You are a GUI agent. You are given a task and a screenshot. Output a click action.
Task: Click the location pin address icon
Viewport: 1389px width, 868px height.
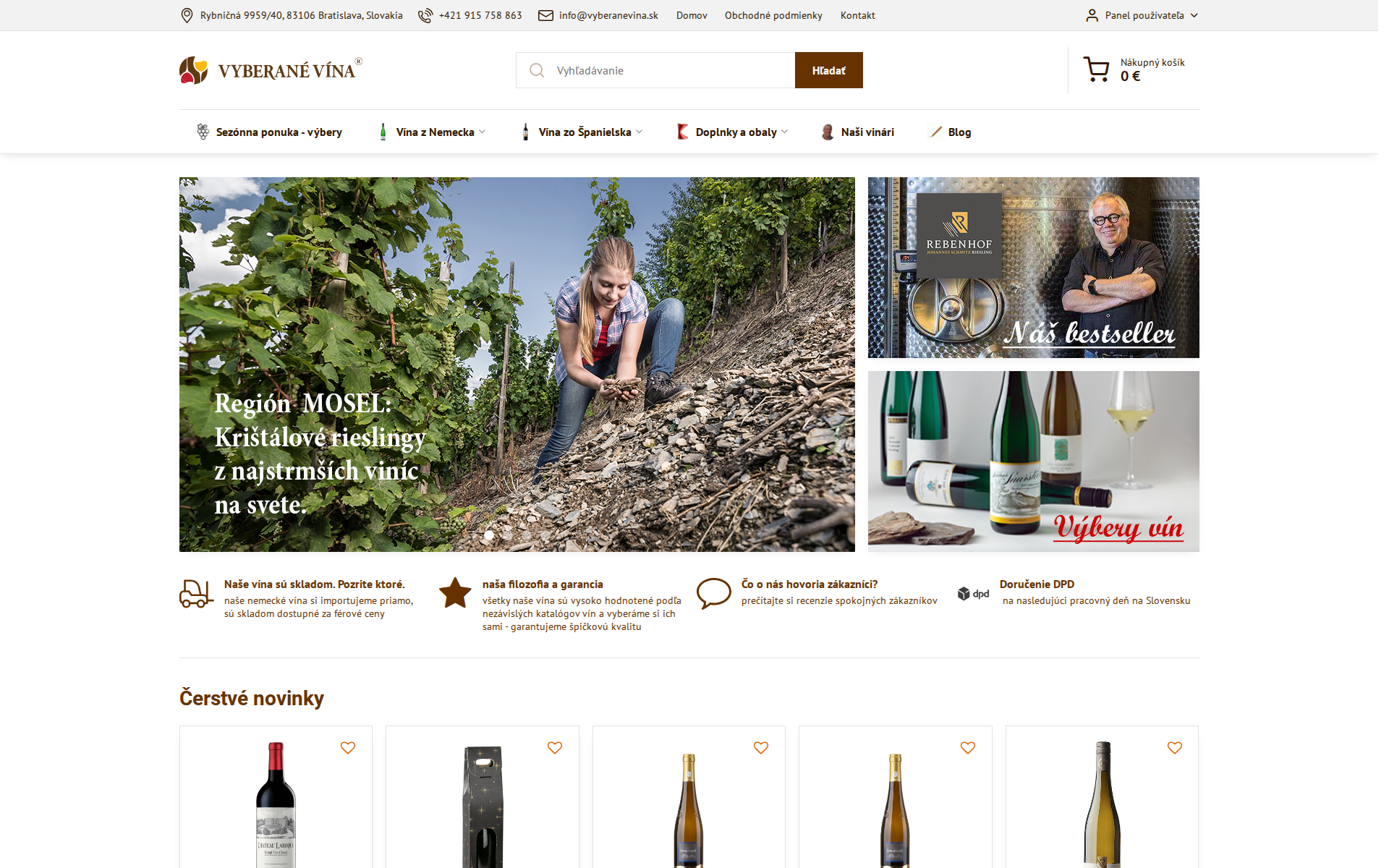187,15
